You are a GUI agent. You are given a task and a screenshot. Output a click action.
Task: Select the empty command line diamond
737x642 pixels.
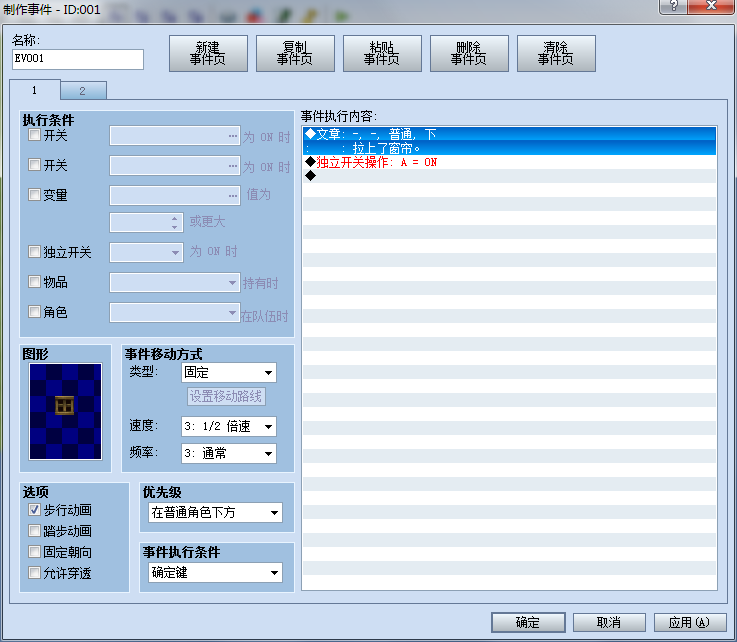pyautogui.click(x=510, y=176)
